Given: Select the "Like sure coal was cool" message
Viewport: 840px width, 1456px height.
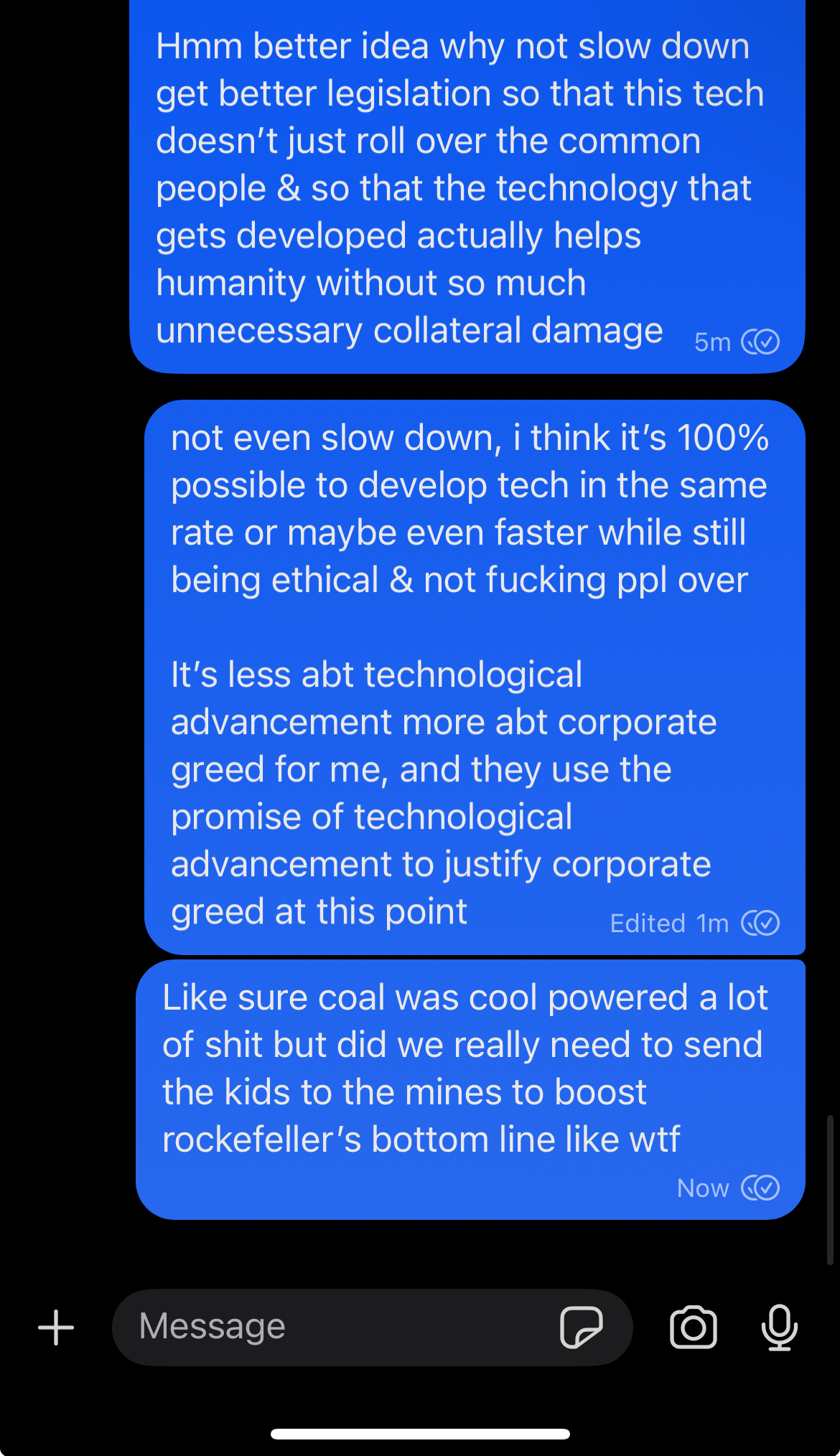Looking at the screenshot, I should [470, 1089].
